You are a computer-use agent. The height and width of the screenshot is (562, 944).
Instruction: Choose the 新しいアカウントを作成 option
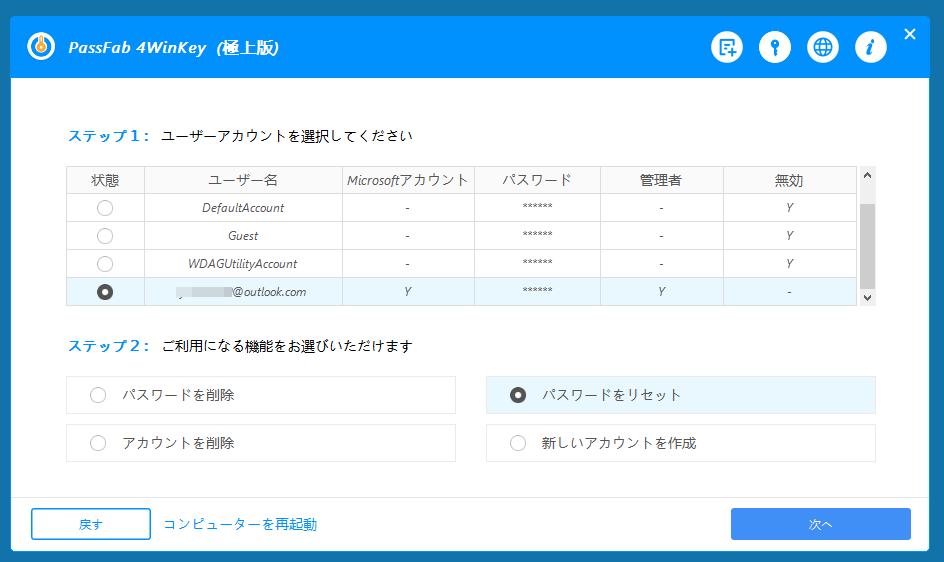point(518,443)
